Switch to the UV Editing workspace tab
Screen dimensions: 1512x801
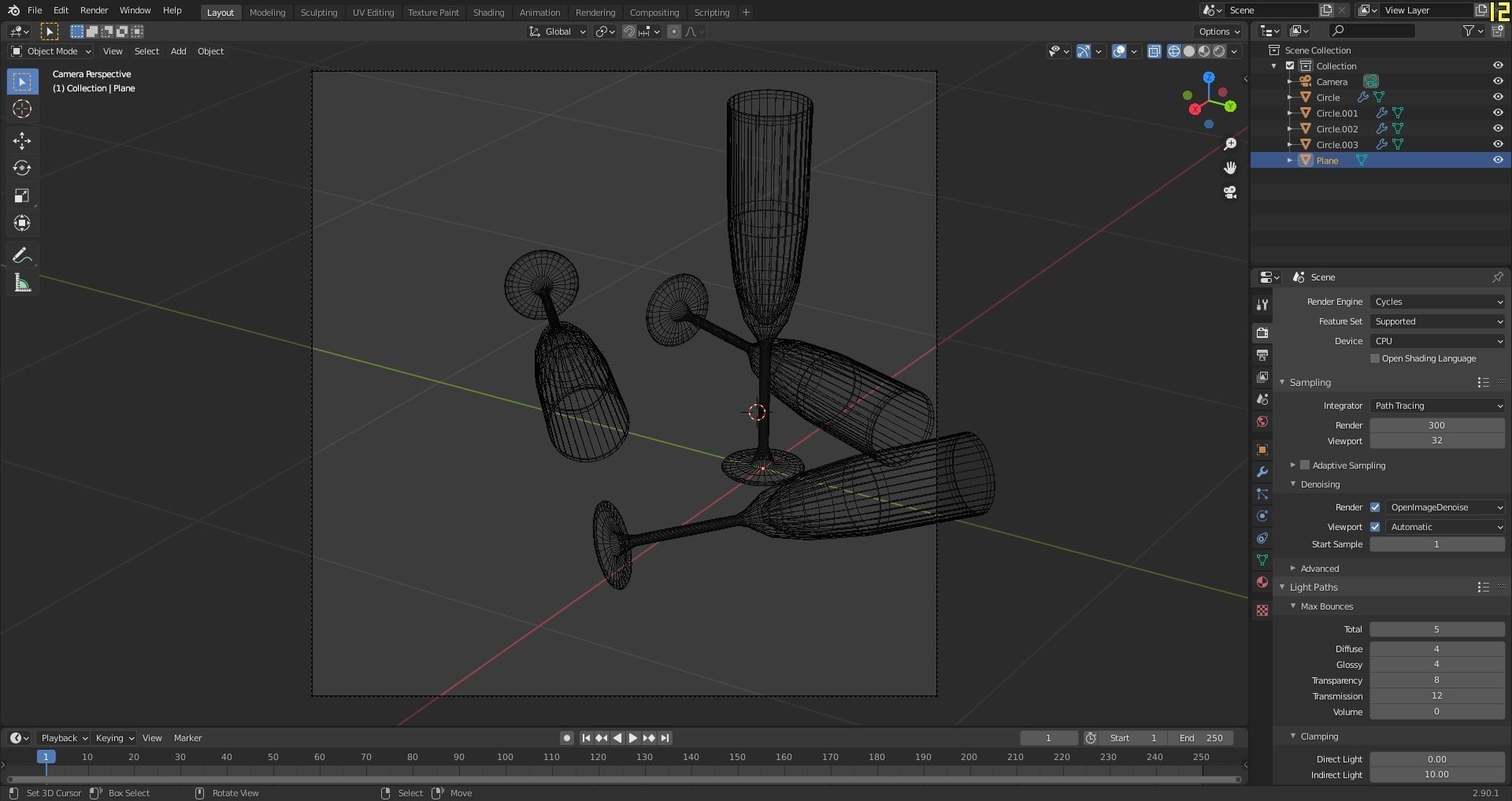pos(373,13)
